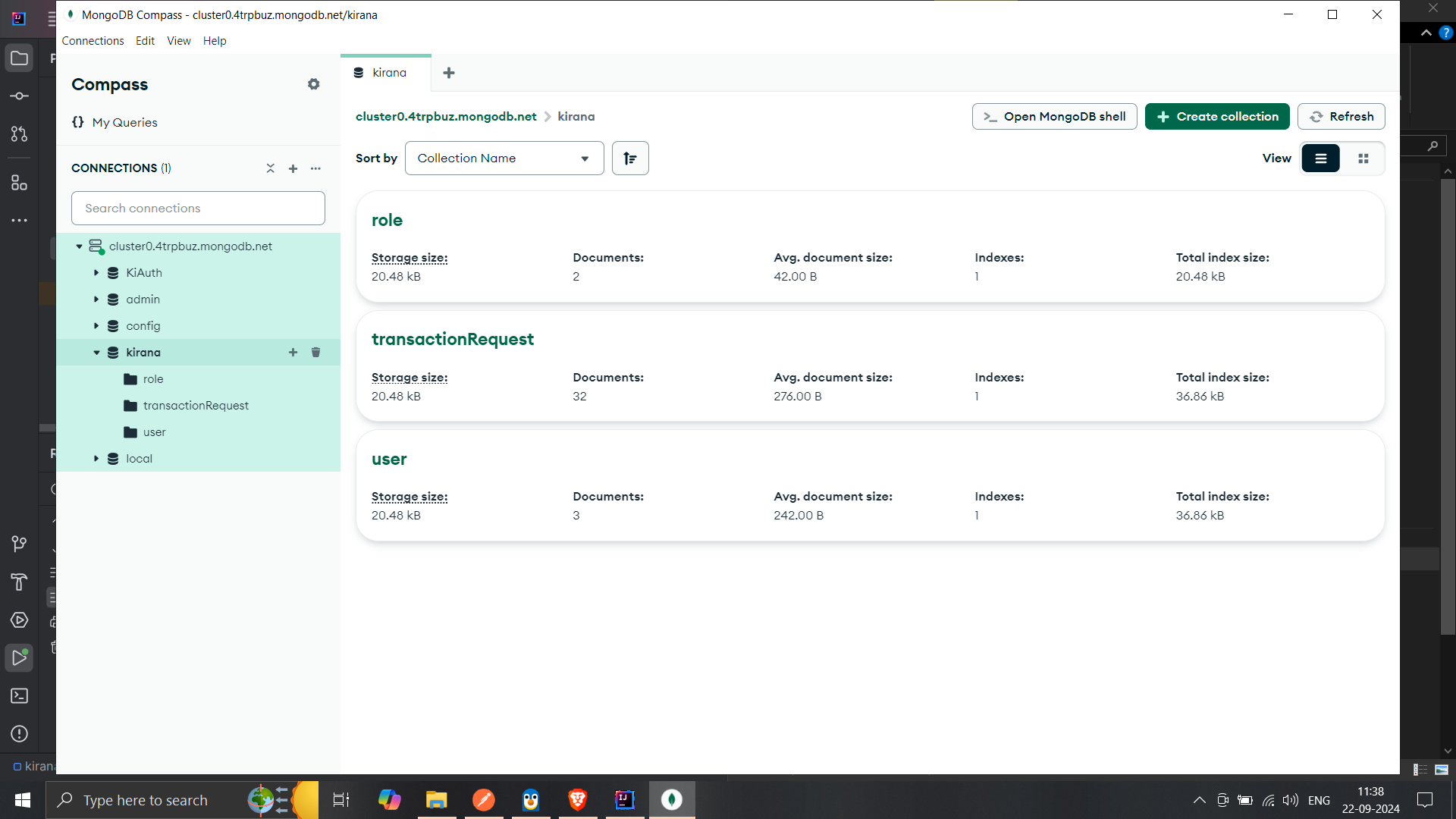Click add new connection plus icon
The height and width of the screenshot is (819, 1456).
coord(293,168)
